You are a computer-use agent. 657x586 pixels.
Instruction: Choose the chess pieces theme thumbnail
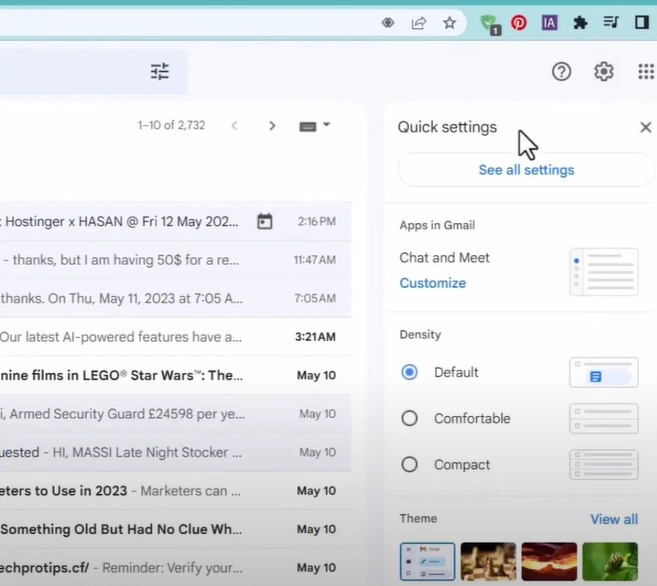(488, 562)
